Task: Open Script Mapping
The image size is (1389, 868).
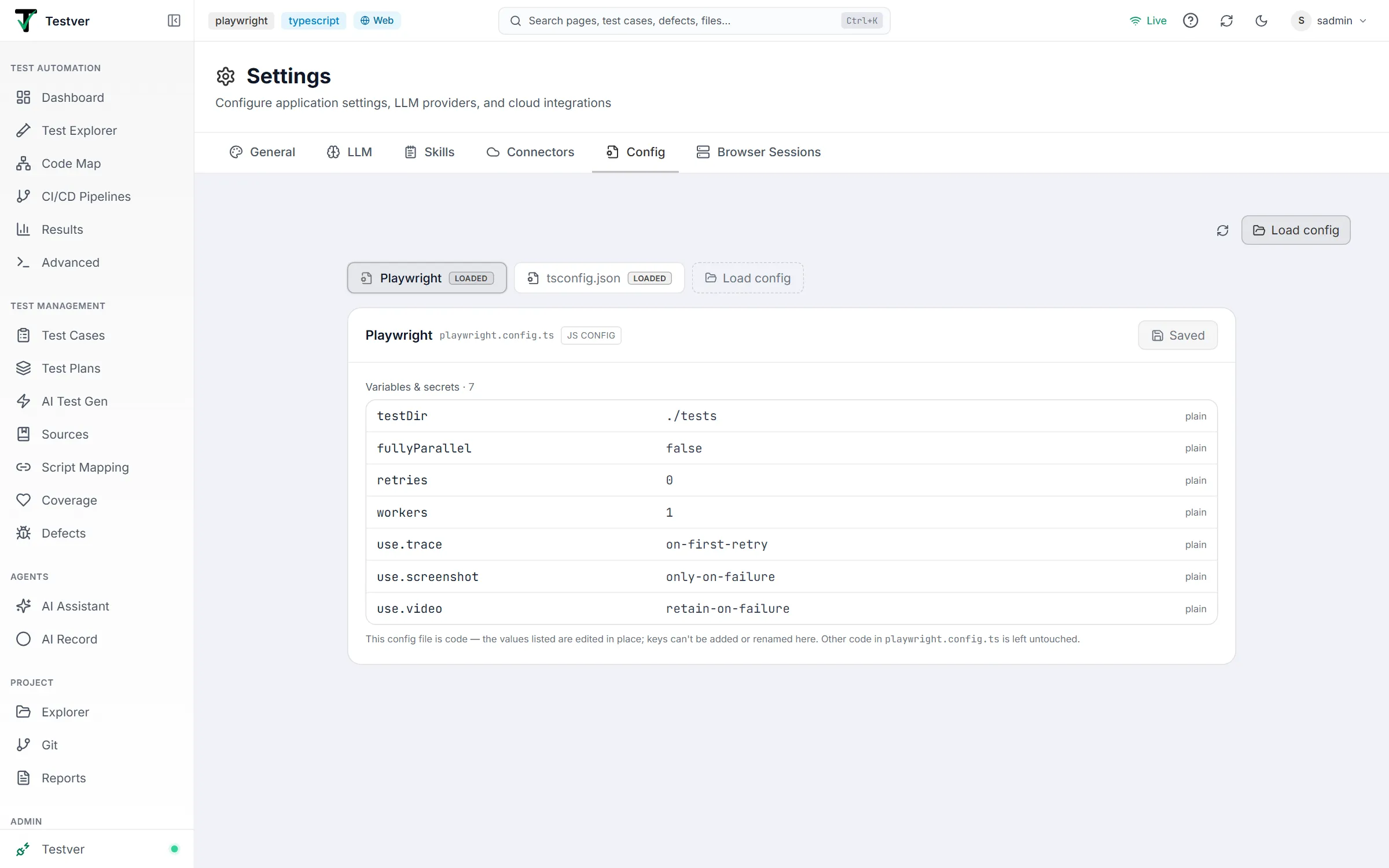Action: (97, 467)
